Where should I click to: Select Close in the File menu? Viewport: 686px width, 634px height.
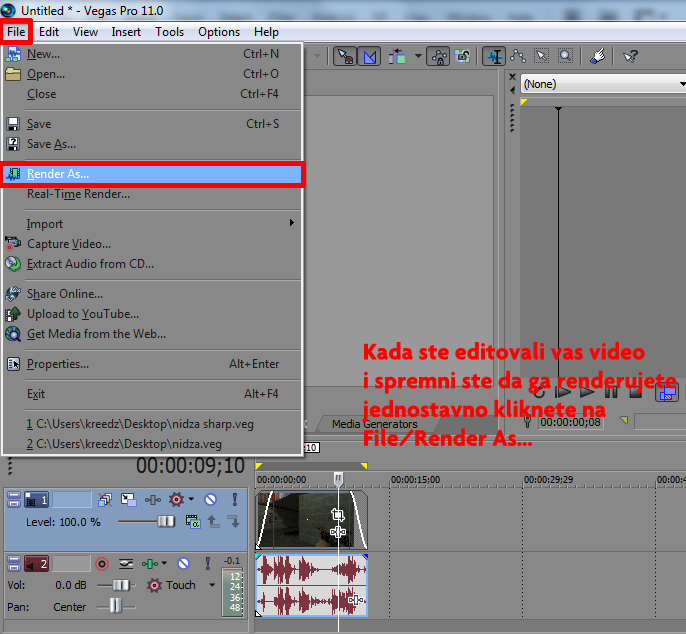[x=152, y=94]
